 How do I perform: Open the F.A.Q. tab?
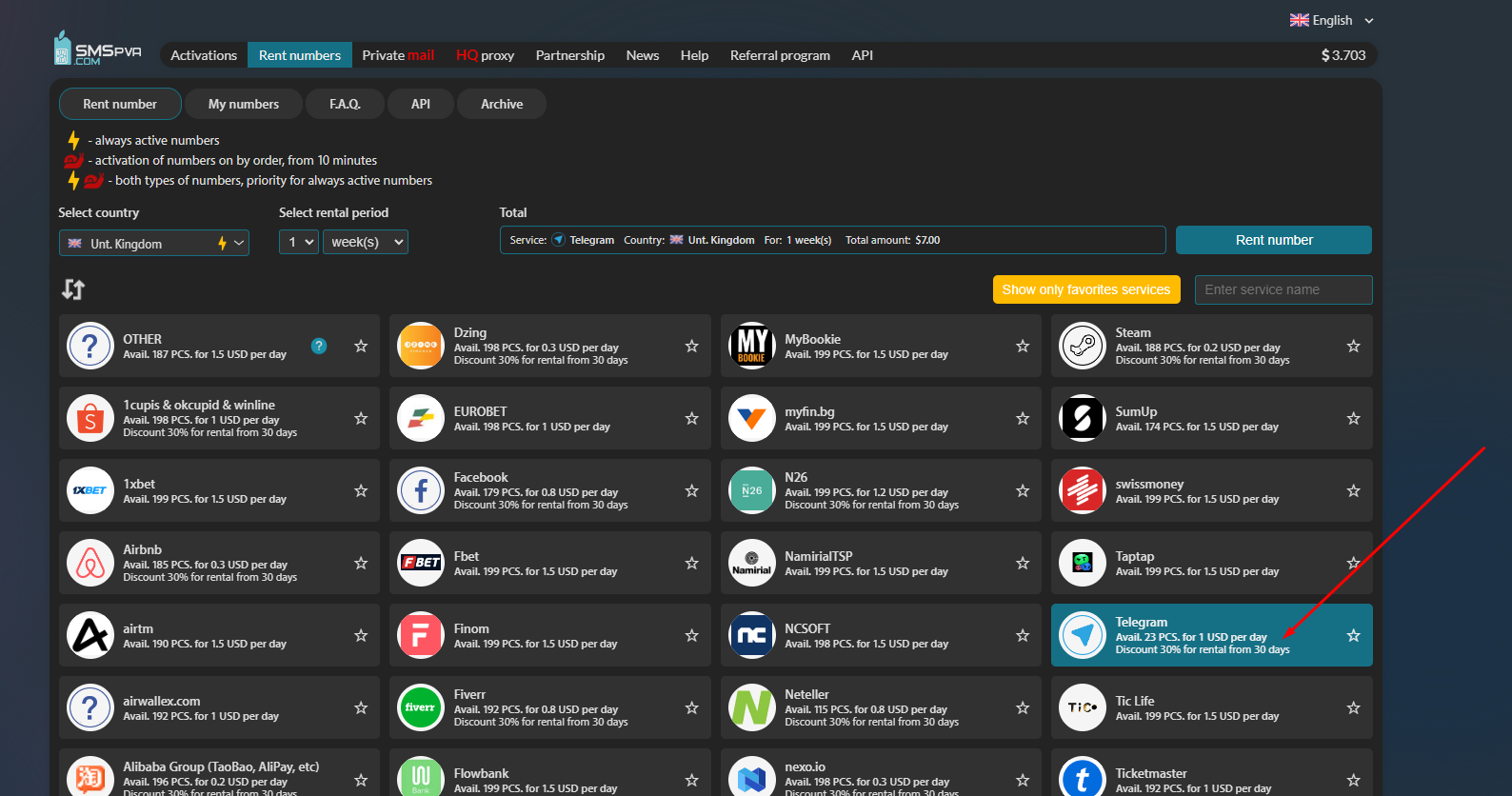click(x=345, y=104)
